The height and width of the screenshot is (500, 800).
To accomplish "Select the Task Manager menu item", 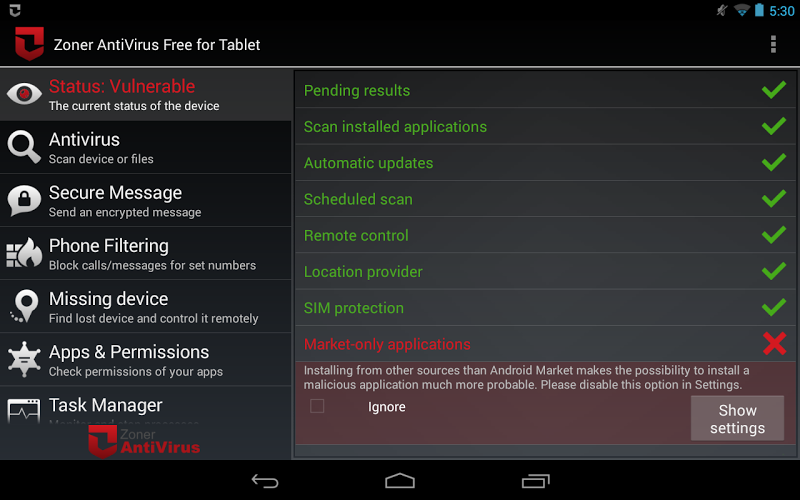I will tap(145, 406).
